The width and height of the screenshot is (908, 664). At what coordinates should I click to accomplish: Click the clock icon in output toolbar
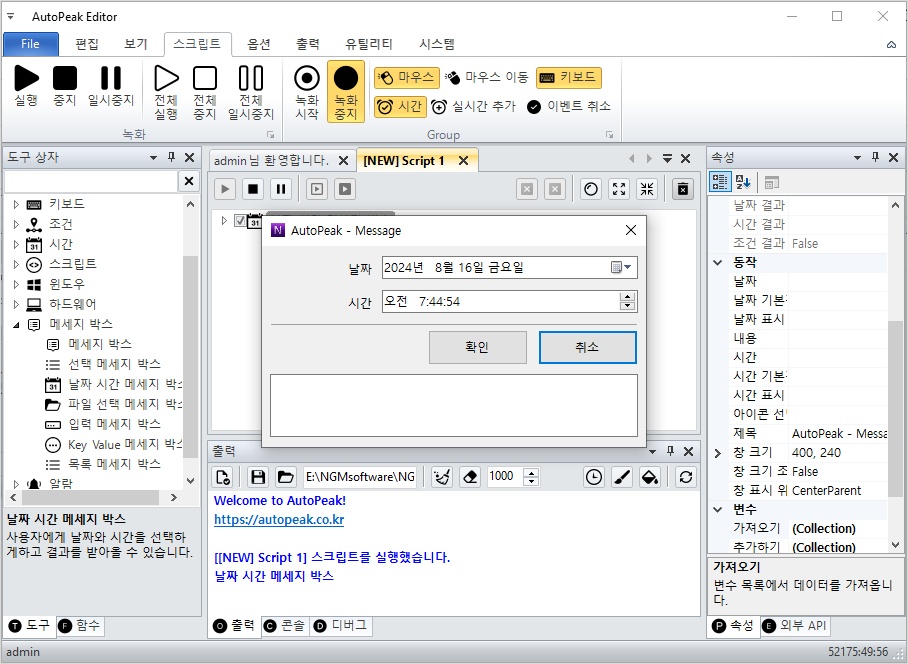click(x=594, y=477)
